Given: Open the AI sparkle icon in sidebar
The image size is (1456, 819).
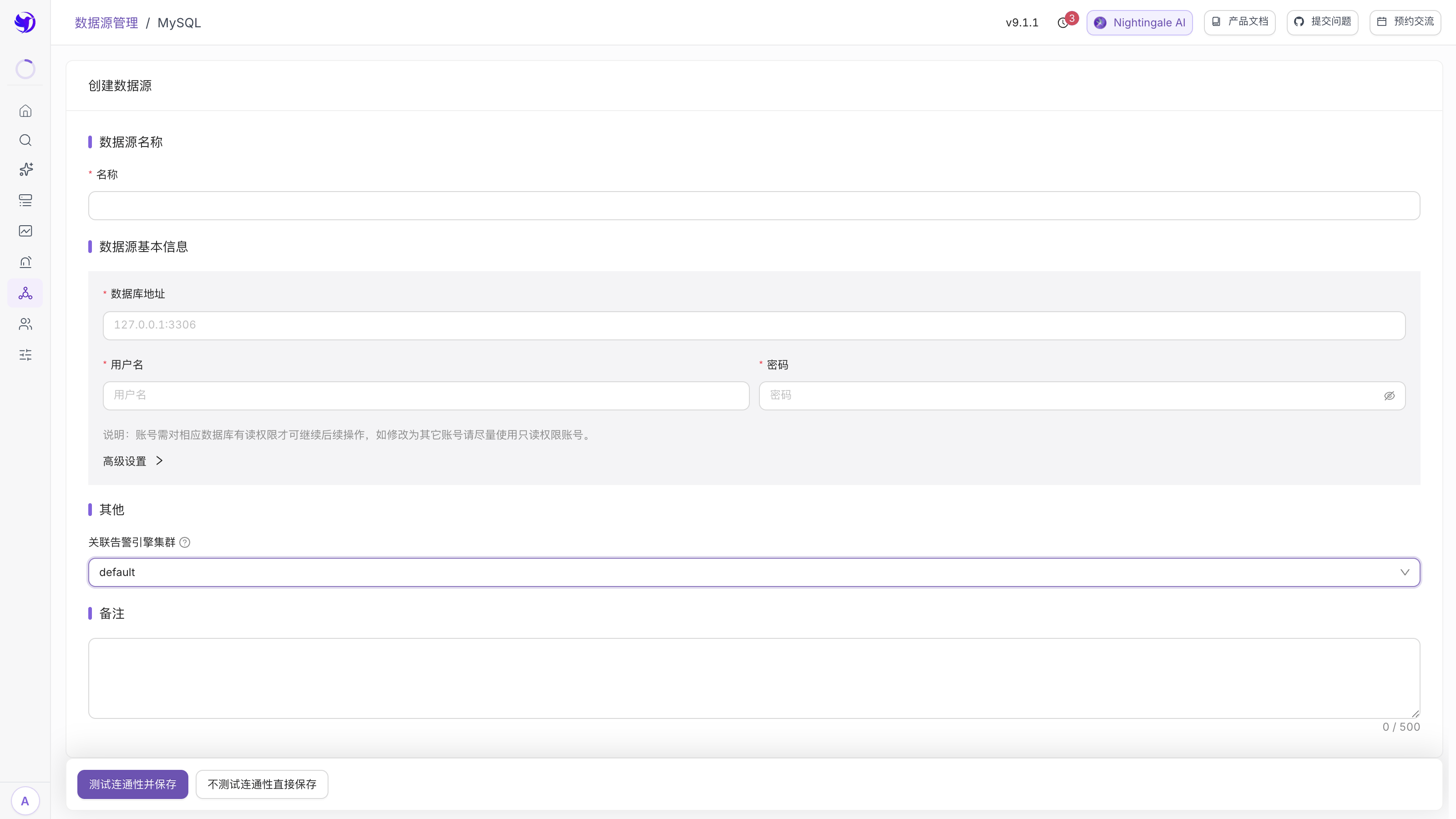Looking at the screenshot, I should (25, 170).
